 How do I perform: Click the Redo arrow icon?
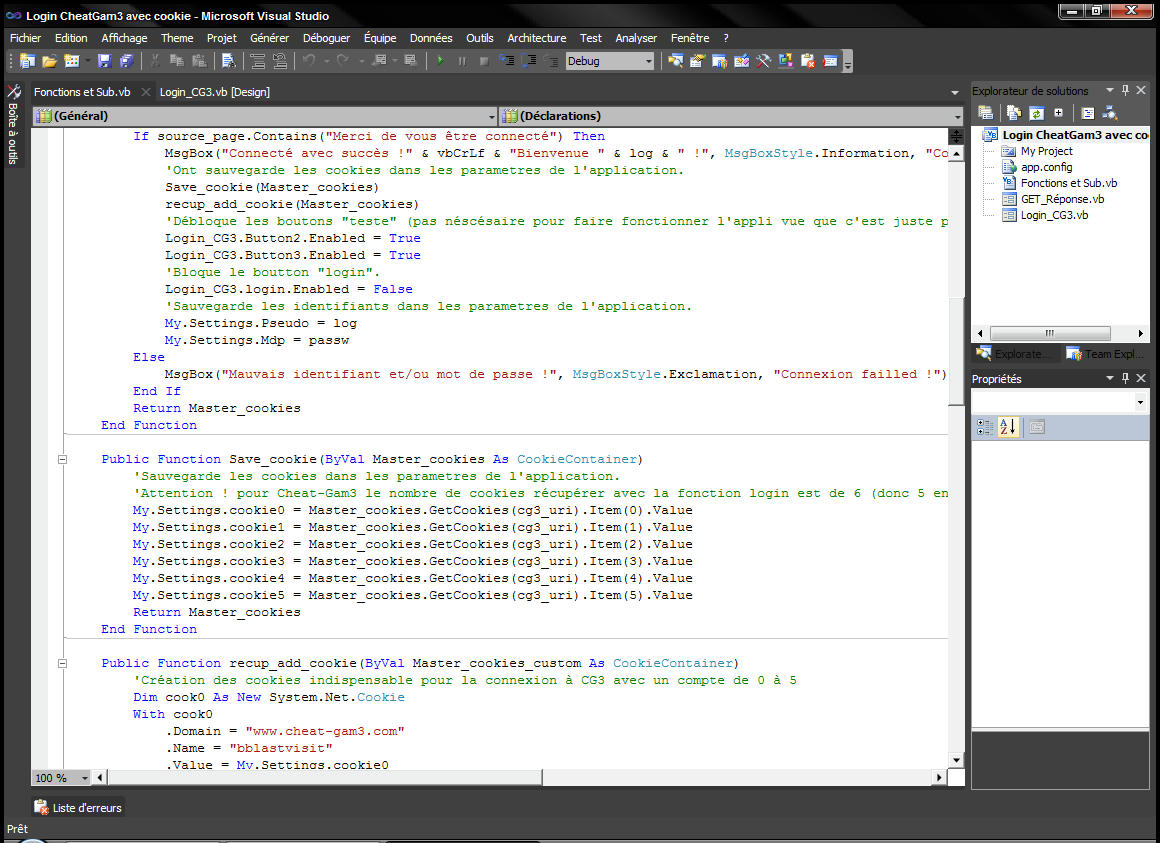click(343, 61)
